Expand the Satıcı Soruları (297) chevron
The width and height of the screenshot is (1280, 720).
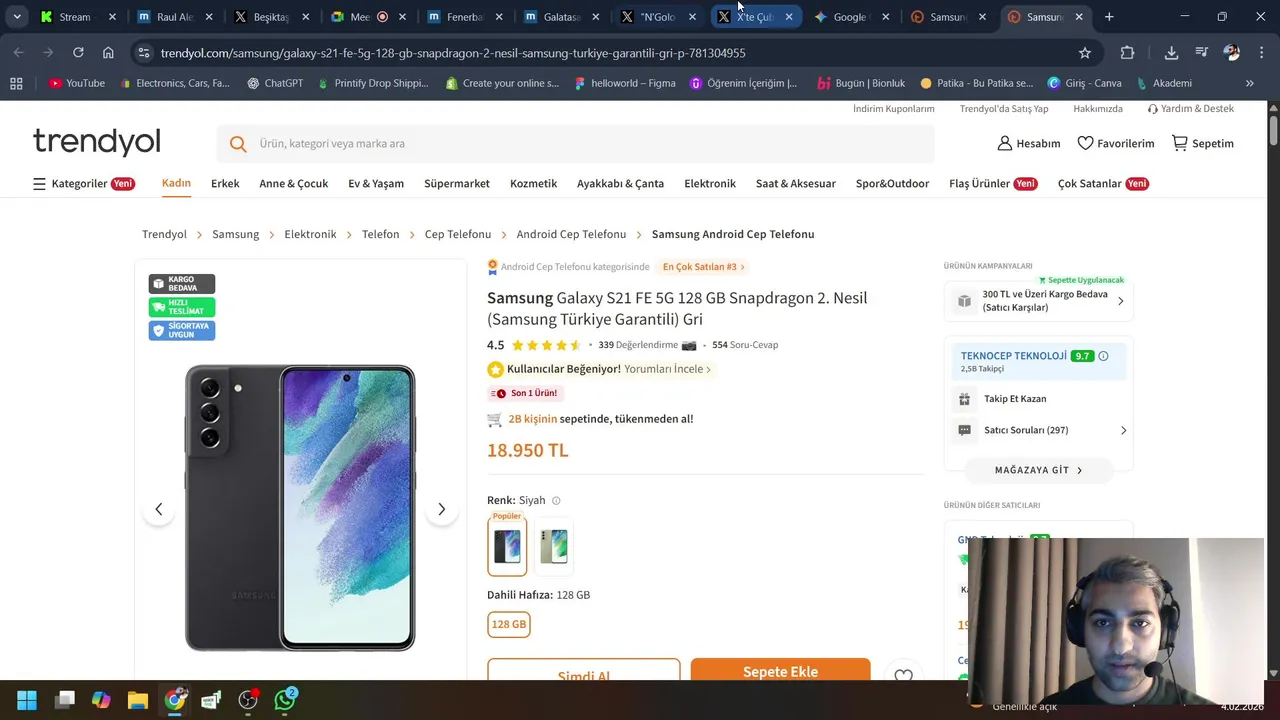click(x=1123, y=430)
